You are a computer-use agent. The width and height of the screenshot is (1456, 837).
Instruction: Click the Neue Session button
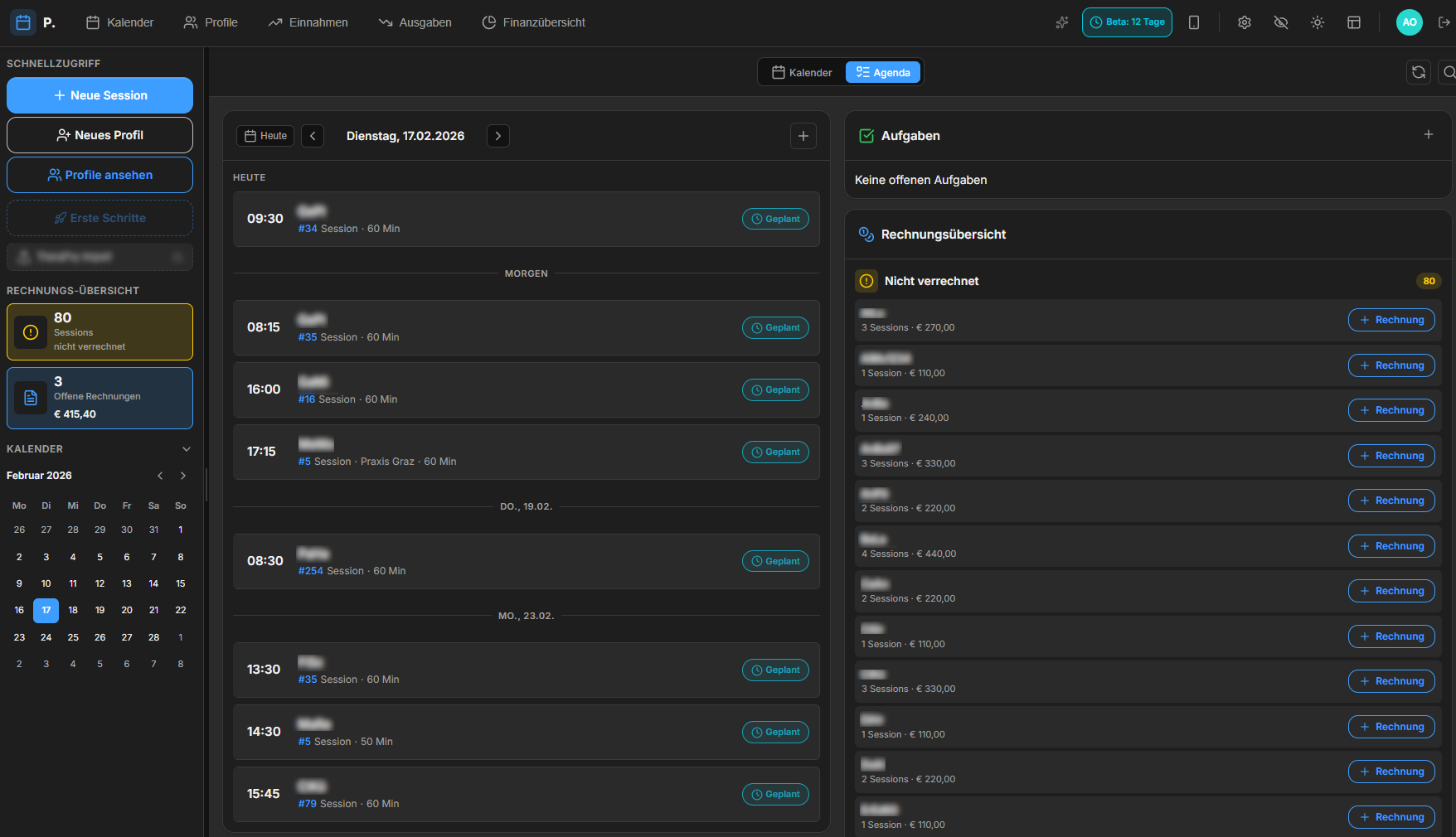tap(99, 95)
